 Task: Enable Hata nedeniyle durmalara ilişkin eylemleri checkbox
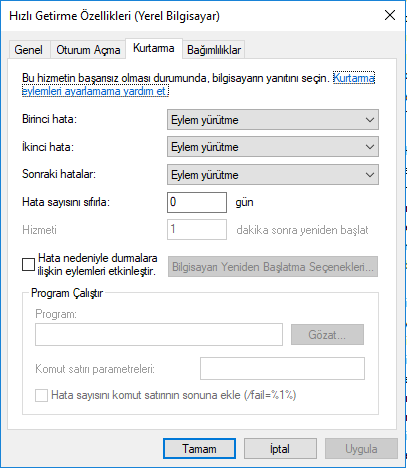[x=28, y=265]
